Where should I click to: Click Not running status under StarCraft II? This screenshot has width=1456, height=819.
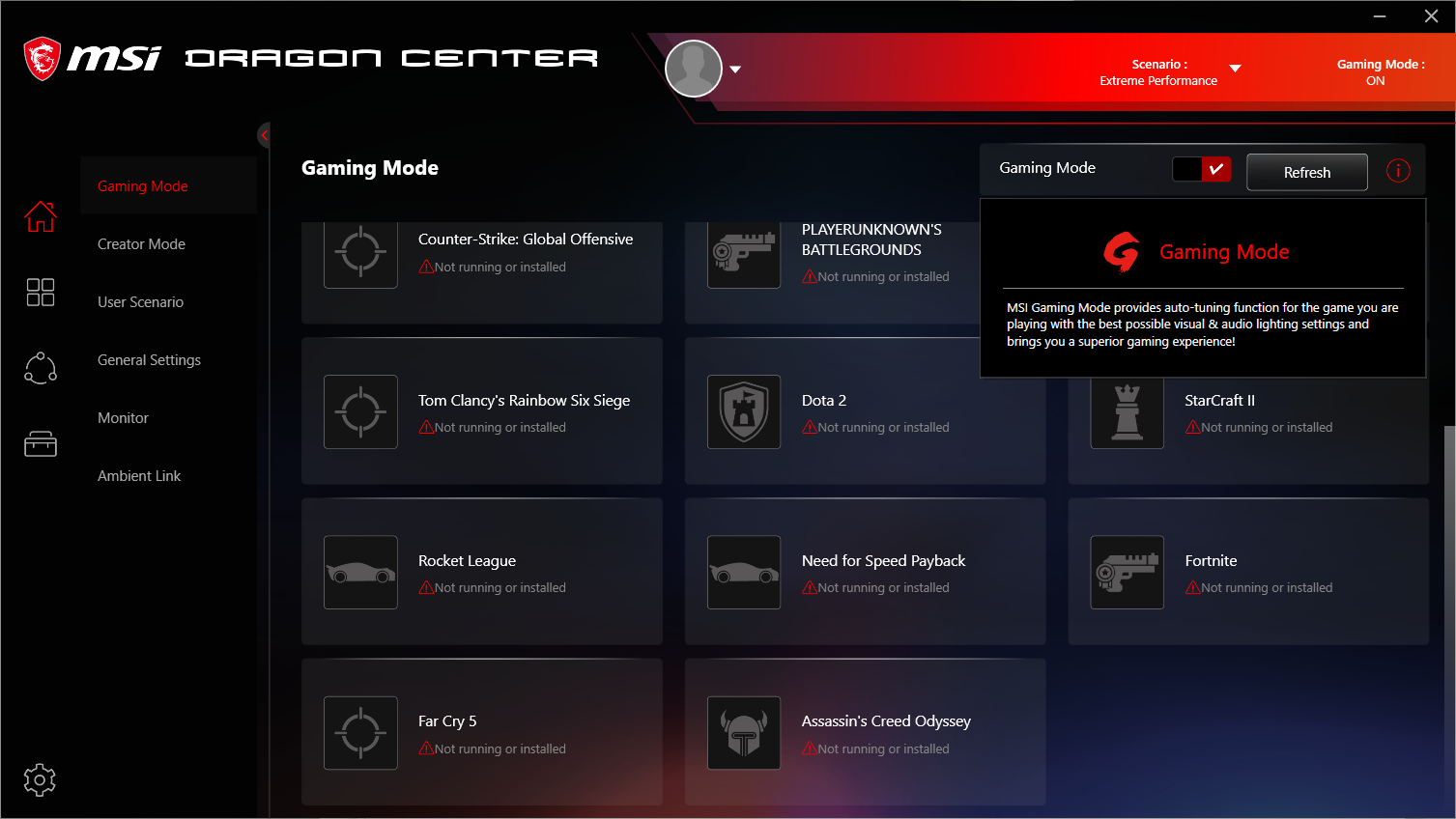point(1267,427)
